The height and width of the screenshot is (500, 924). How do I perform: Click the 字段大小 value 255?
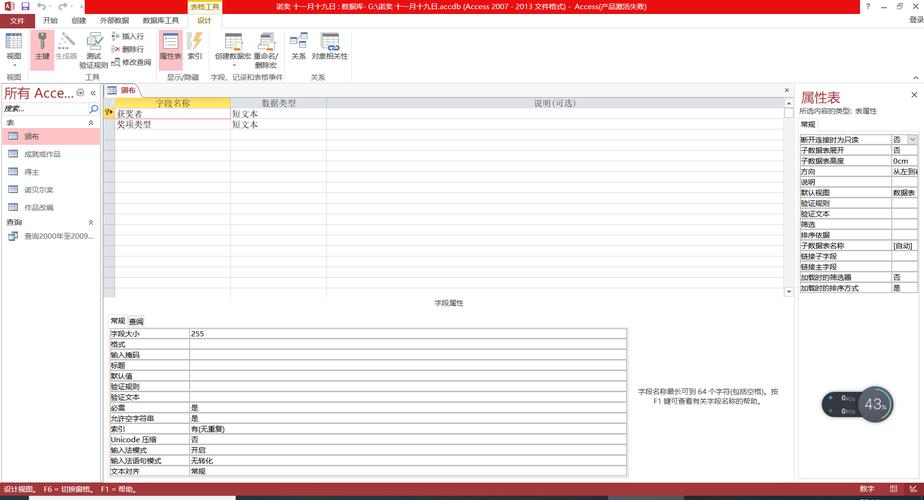pyautogui.click(x=407, y=334)
